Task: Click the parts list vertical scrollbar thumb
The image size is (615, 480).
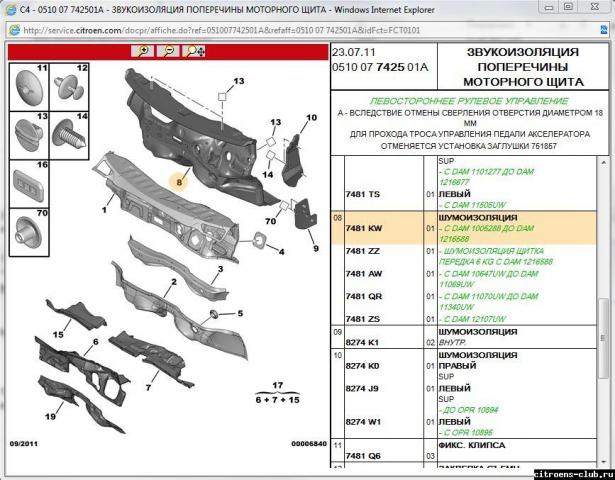Action: coord(604,338)
